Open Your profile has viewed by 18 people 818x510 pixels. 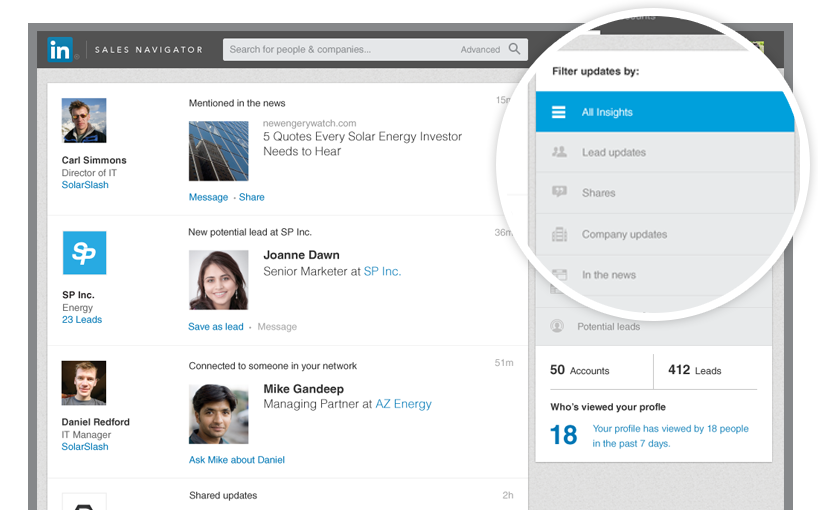670,436
